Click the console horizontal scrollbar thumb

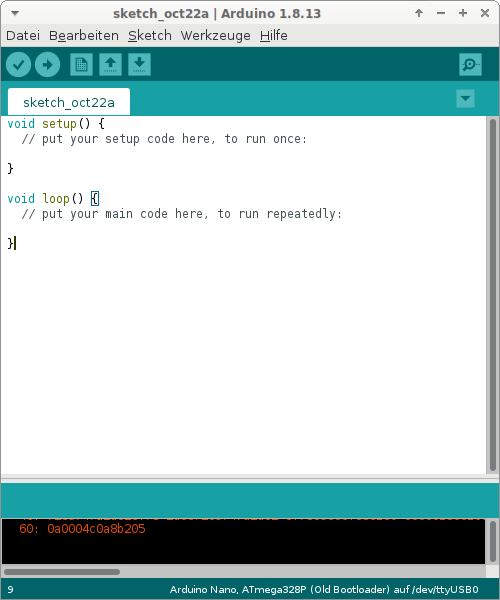point(62,572)
